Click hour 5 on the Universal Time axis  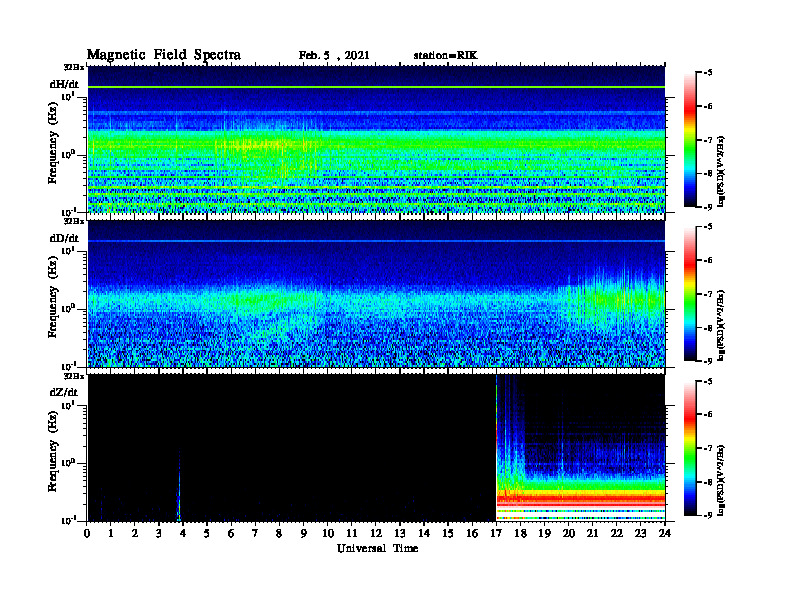tap(207, 534)
